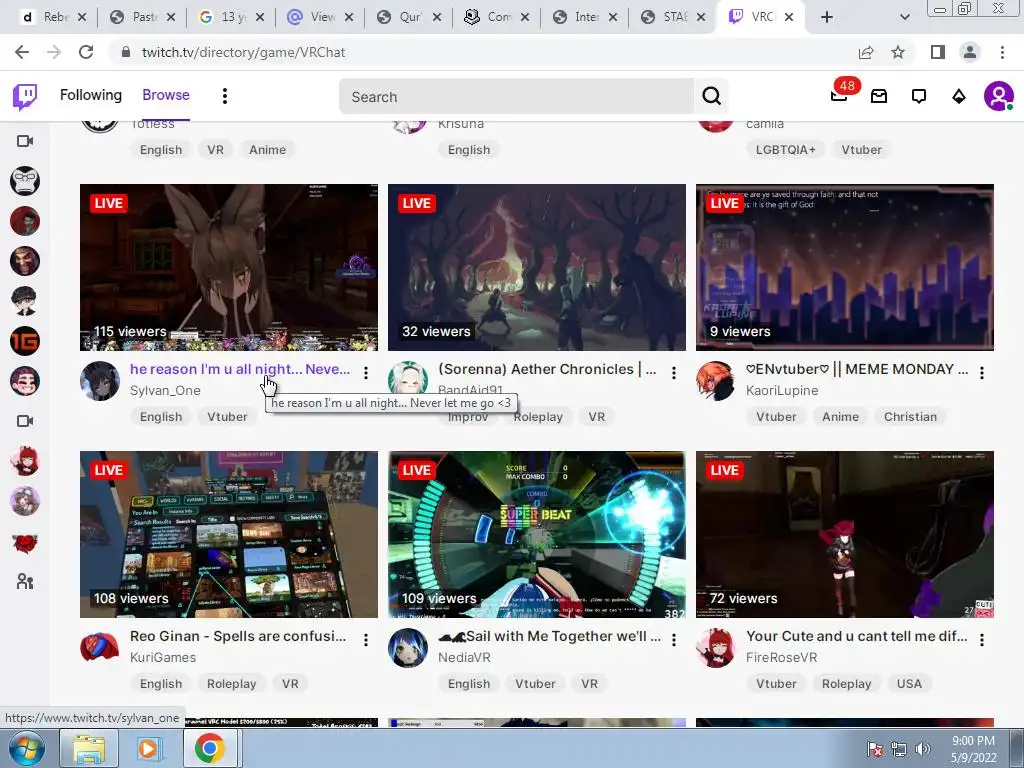Open the Sylvan_One channel name link
The image size is (1024, 768).
click(x=165, y=391)
